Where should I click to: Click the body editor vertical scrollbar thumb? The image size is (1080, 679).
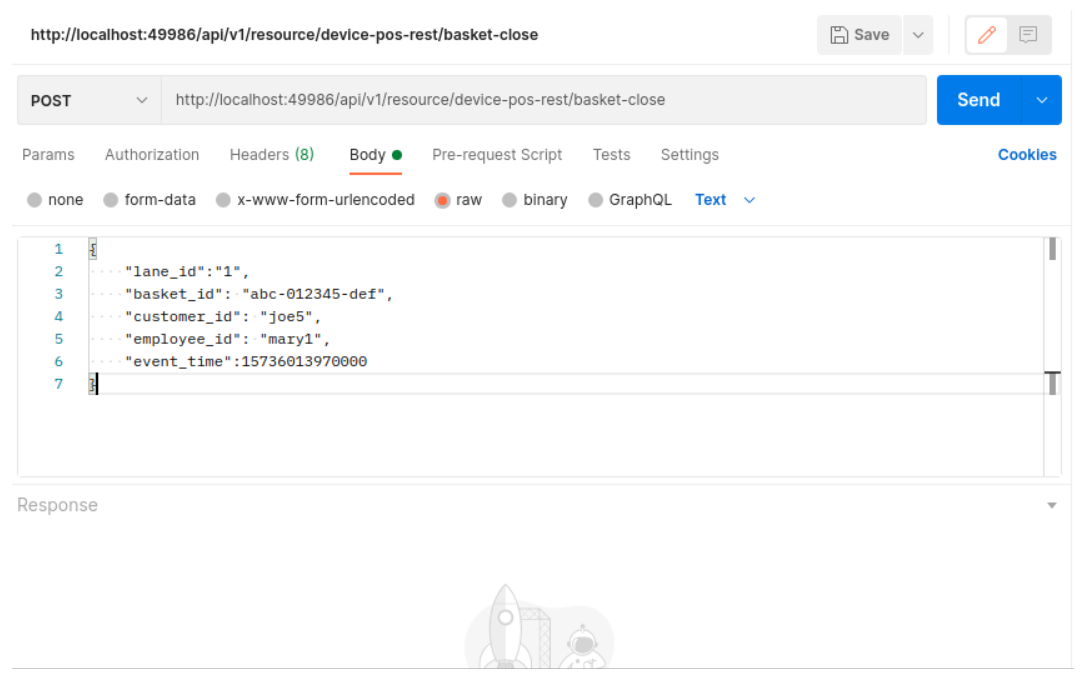pyautogui.click(x=1052, y=249)
